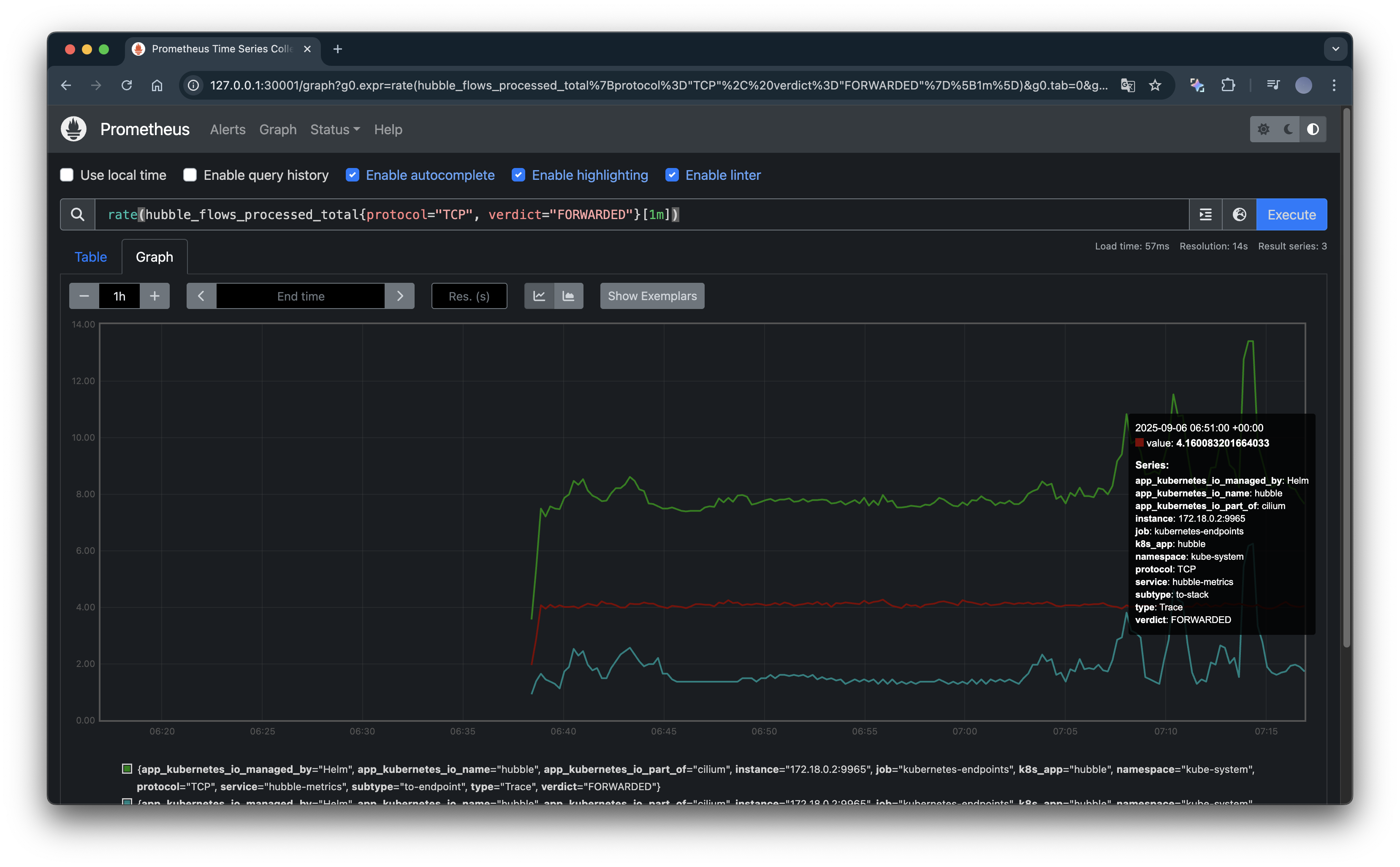1400x867 pixels.
Task: Open the metrics explorer globe icon
Action: click(1239, 214)
